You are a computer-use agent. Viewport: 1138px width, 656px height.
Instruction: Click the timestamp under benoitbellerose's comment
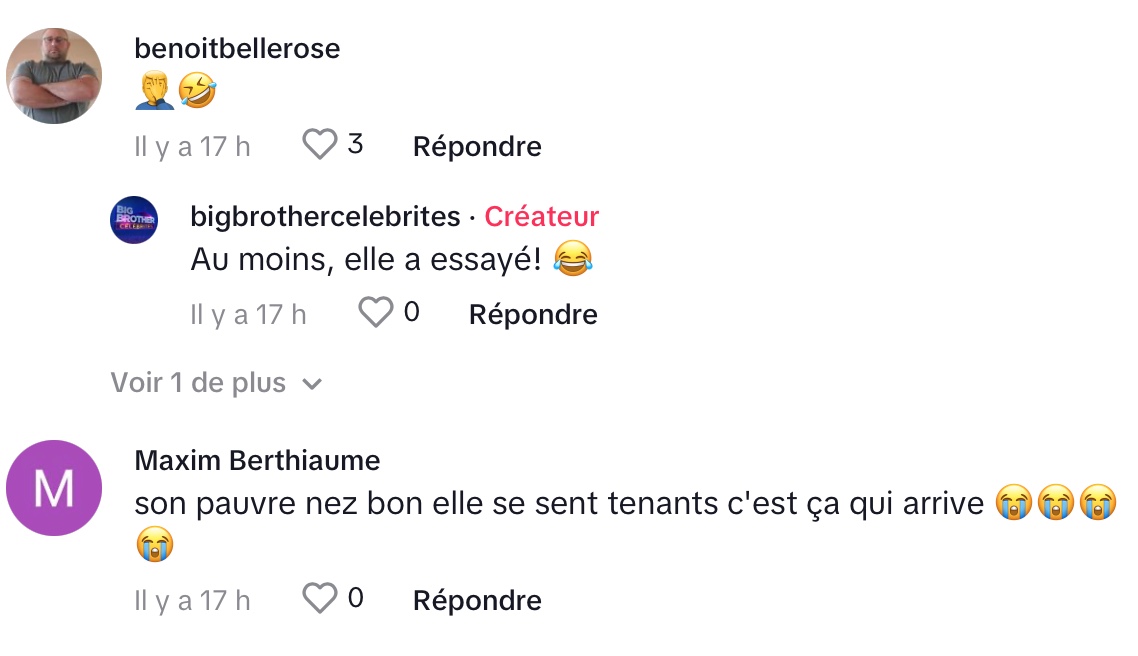coord(192,146)
